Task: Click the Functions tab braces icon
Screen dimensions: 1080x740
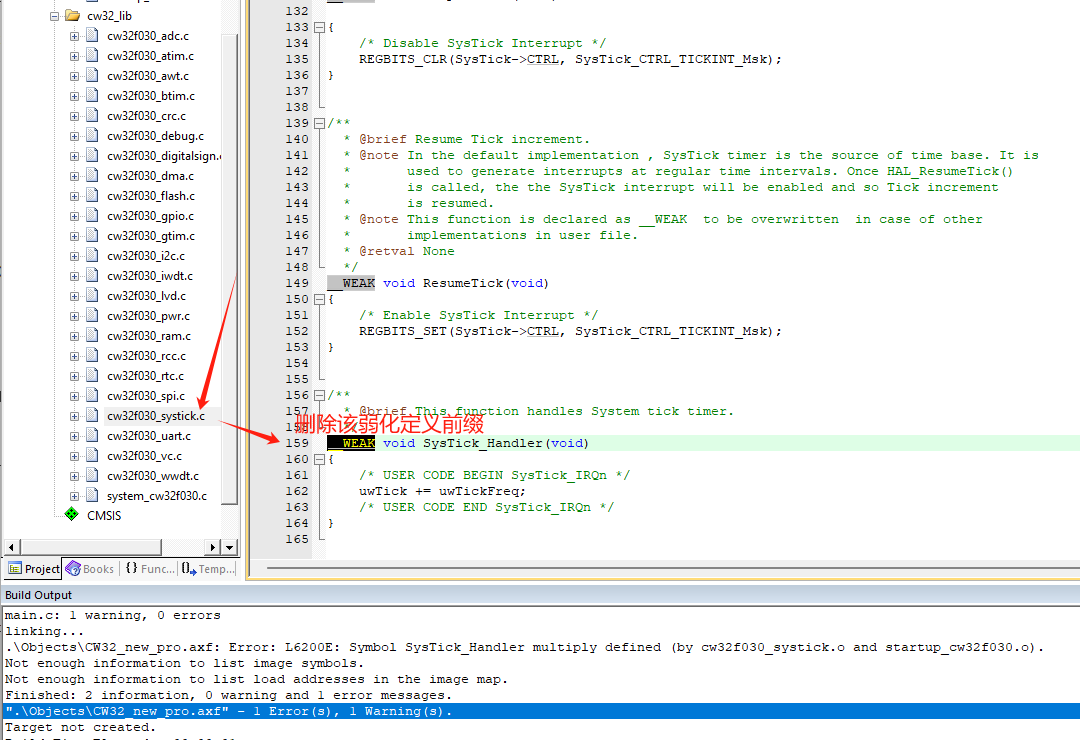Action: click(x=132, y=568)
